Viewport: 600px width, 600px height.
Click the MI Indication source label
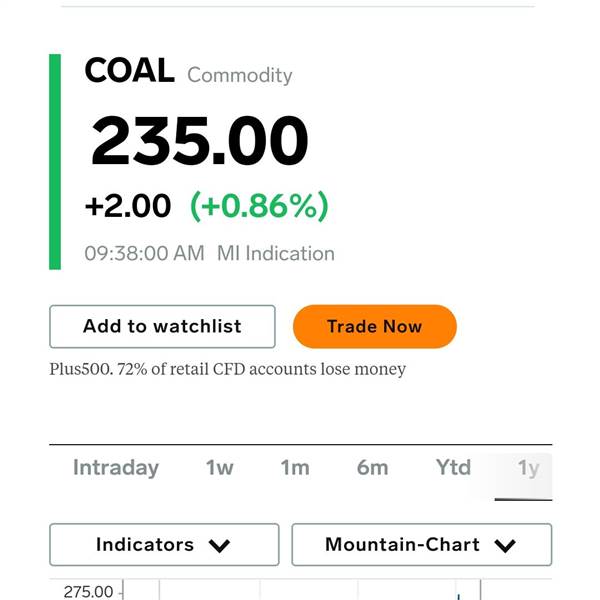(276, 254)
